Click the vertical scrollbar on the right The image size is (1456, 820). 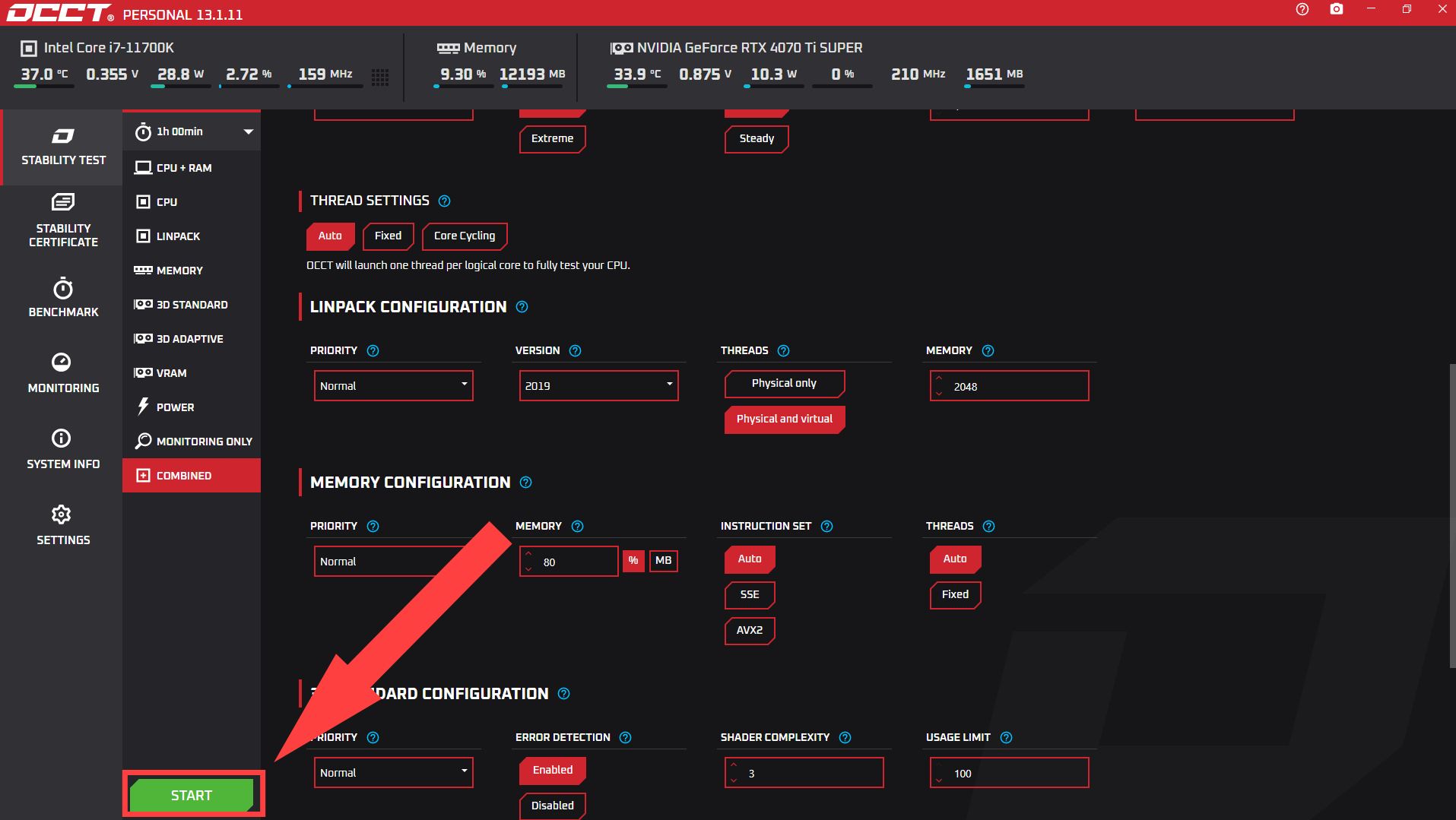coord(1451,517)
